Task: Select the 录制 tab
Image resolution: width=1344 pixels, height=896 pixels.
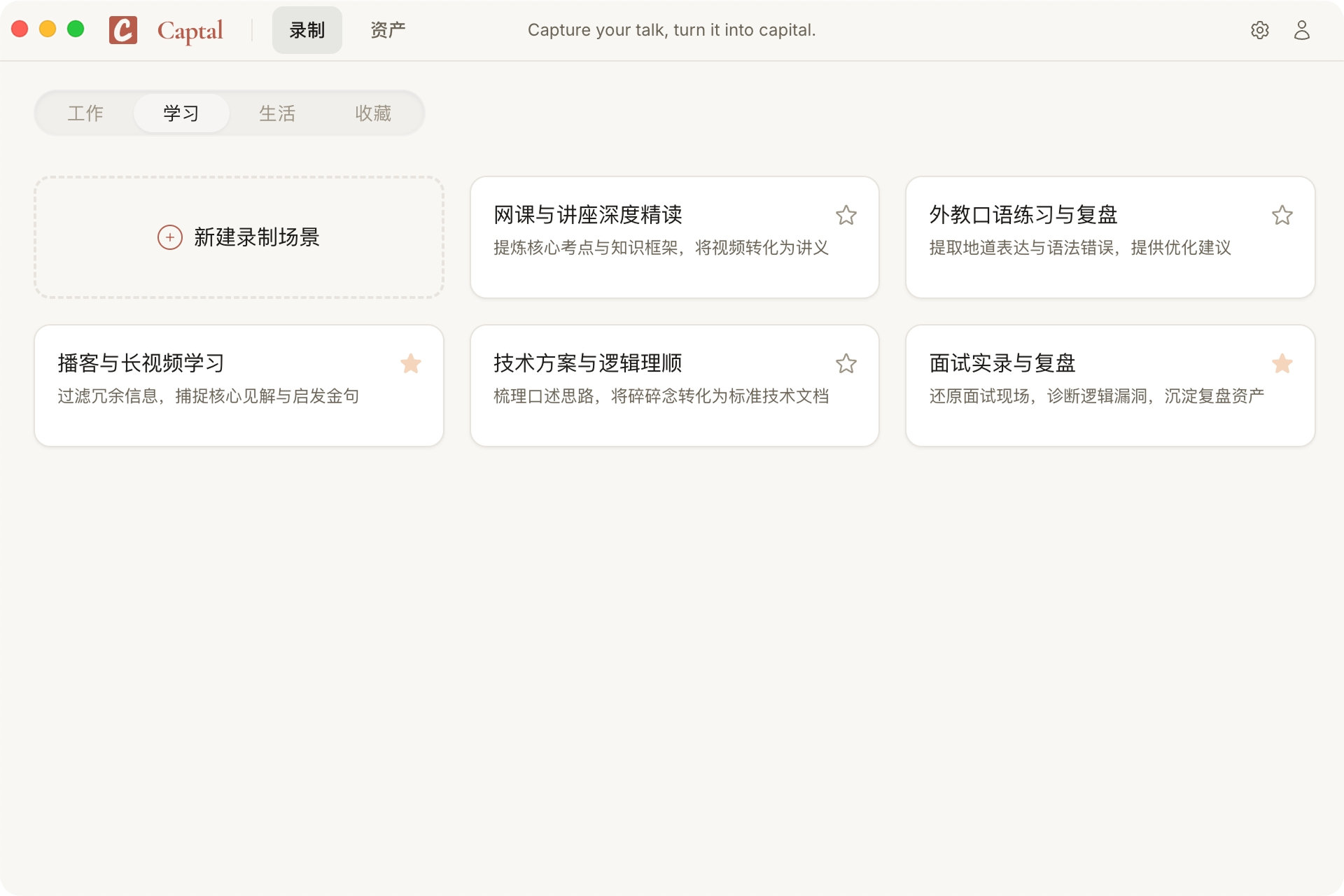Action: click(x=307, y=29)
